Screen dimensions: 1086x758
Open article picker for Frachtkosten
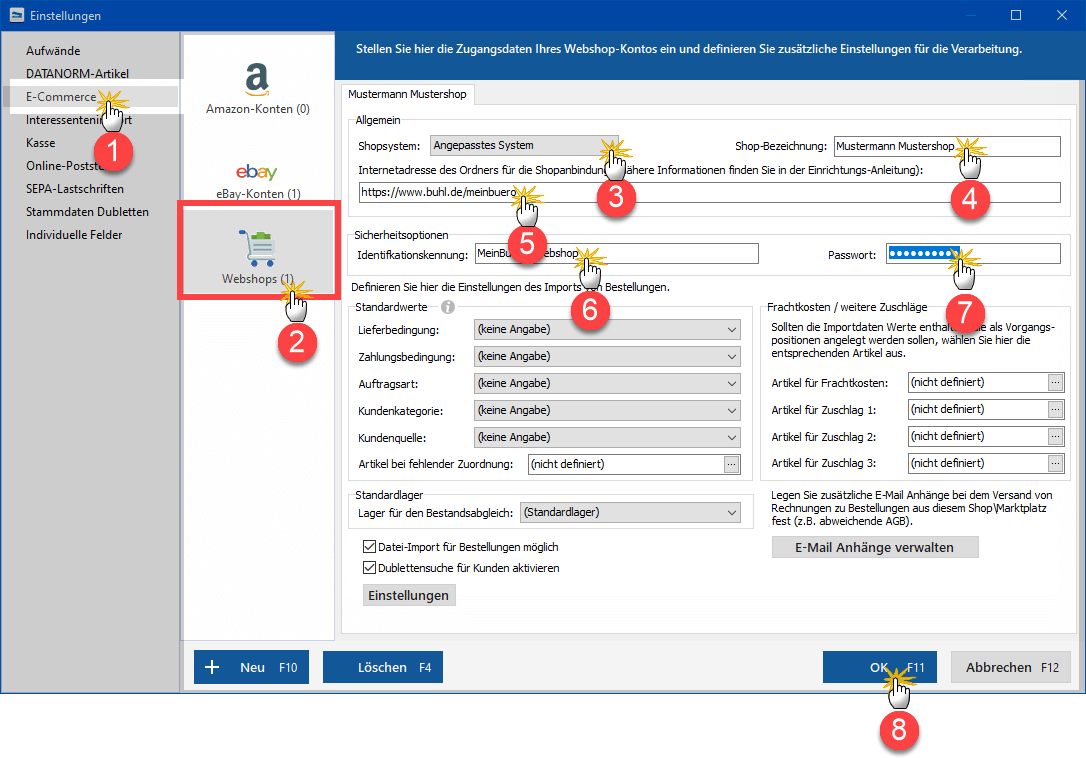pyautogui.click(x=1055, y=382)
